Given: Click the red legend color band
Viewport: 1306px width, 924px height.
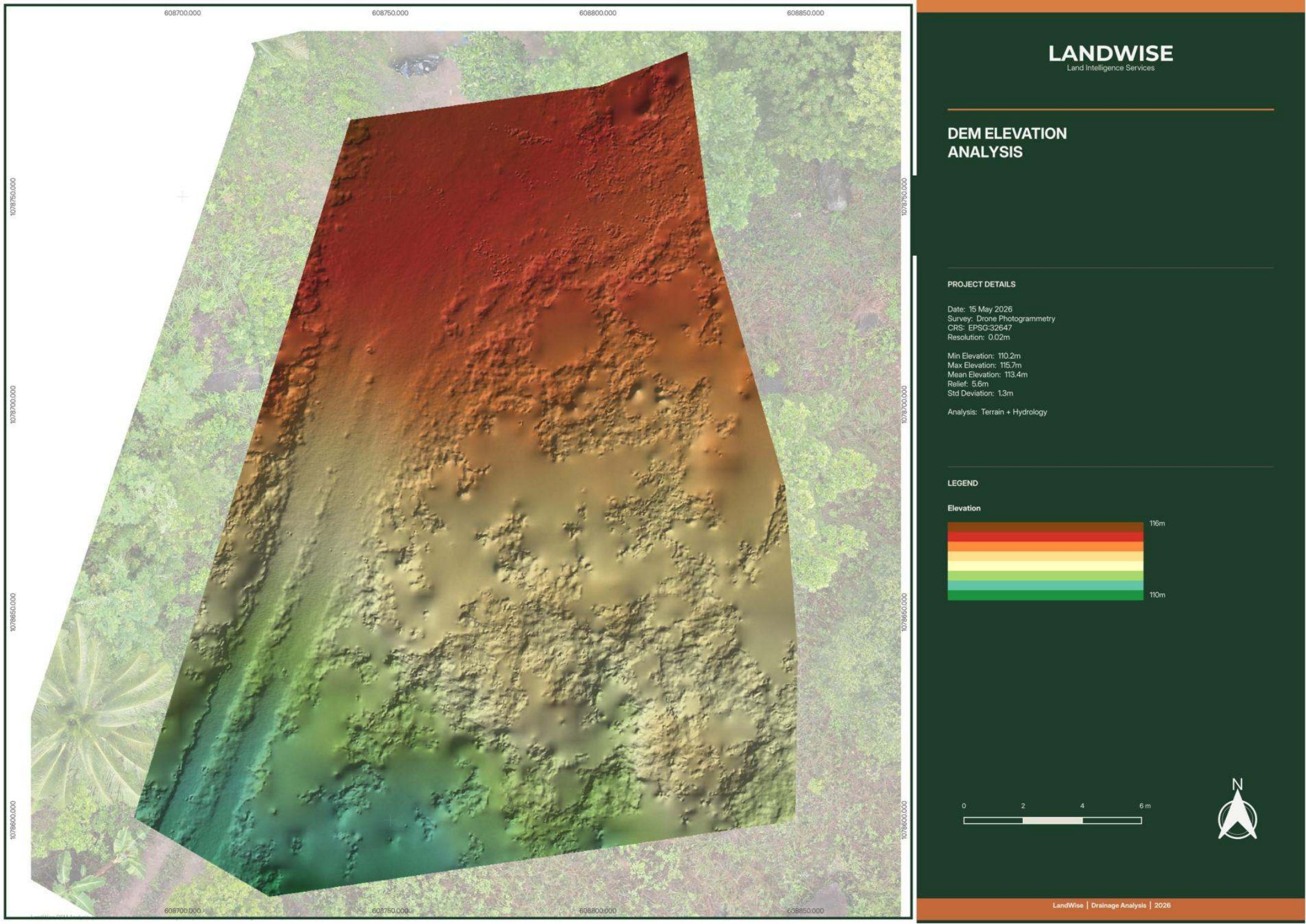Looking at the screenshot, I should coord(1045,537).
